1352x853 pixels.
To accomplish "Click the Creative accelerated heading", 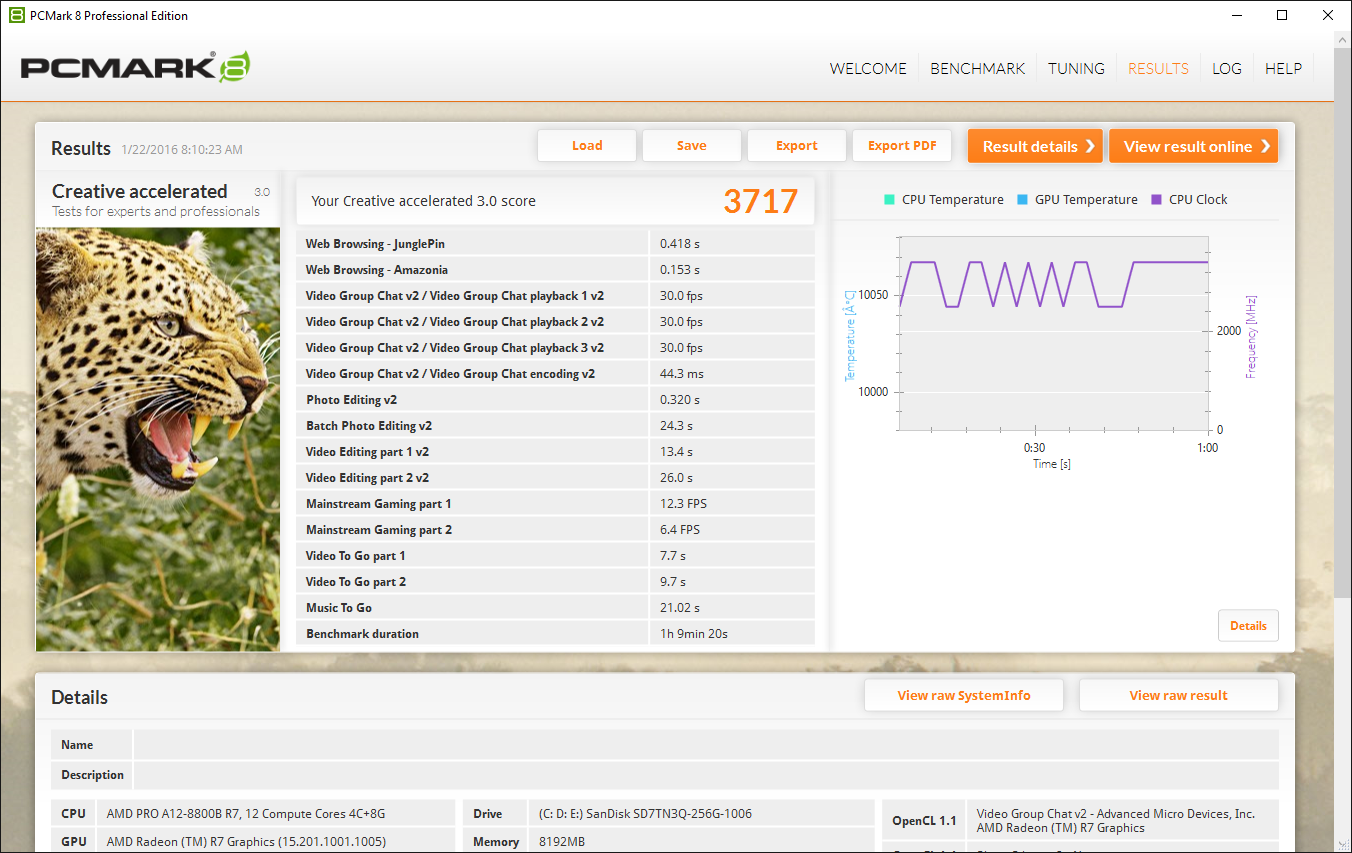I will 140,191.
